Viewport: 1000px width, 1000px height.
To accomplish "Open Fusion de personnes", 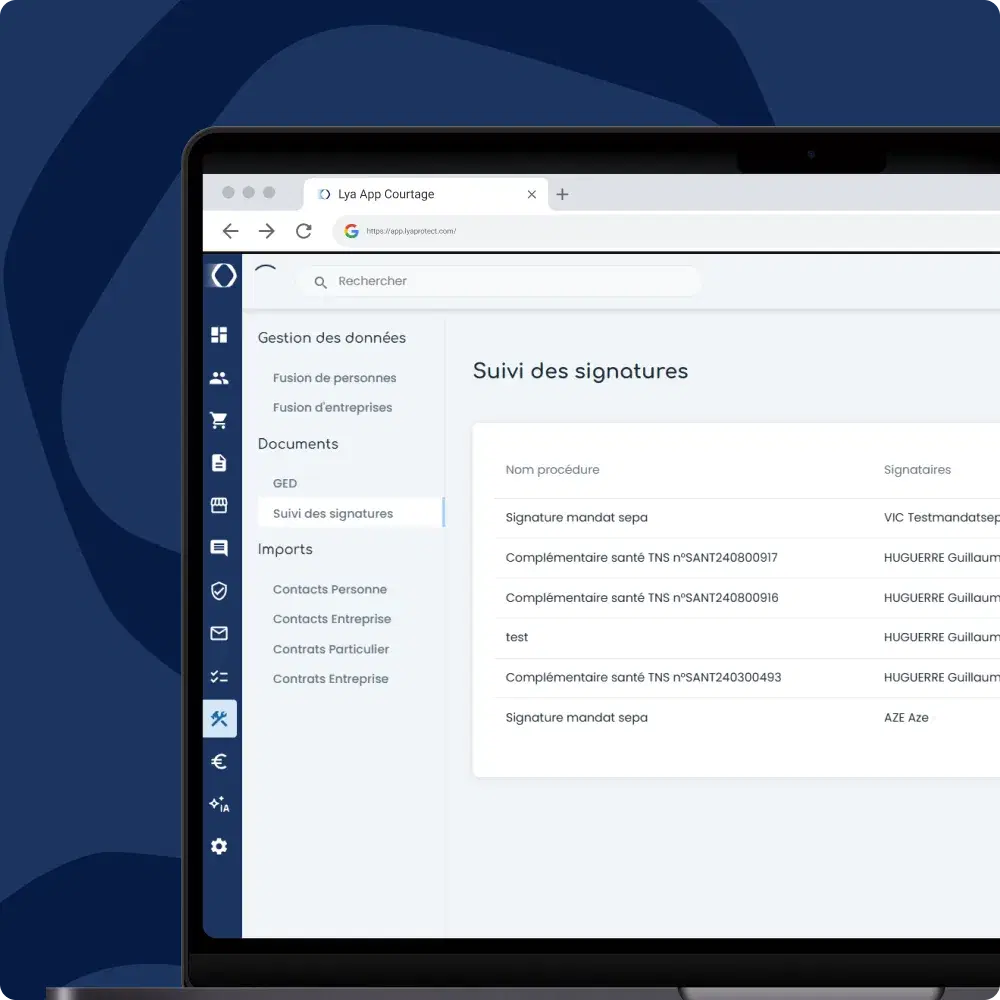I will click(x=334, y=378).
